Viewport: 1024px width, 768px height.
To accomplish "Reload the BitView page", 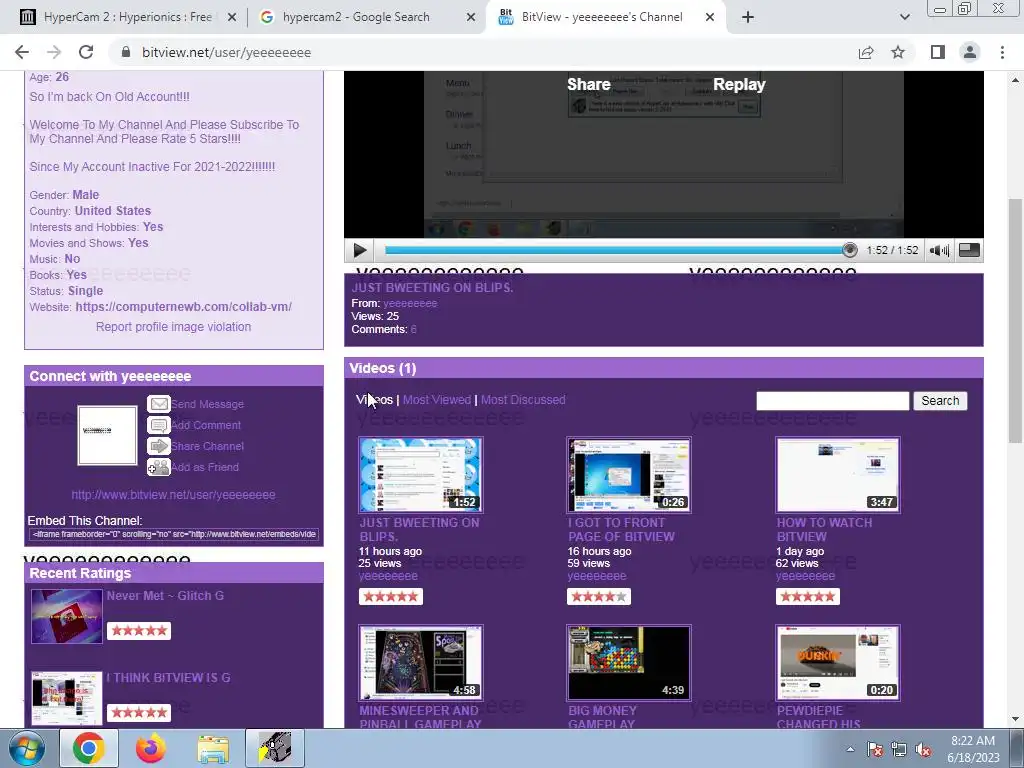I will click(x=86, y=52).
